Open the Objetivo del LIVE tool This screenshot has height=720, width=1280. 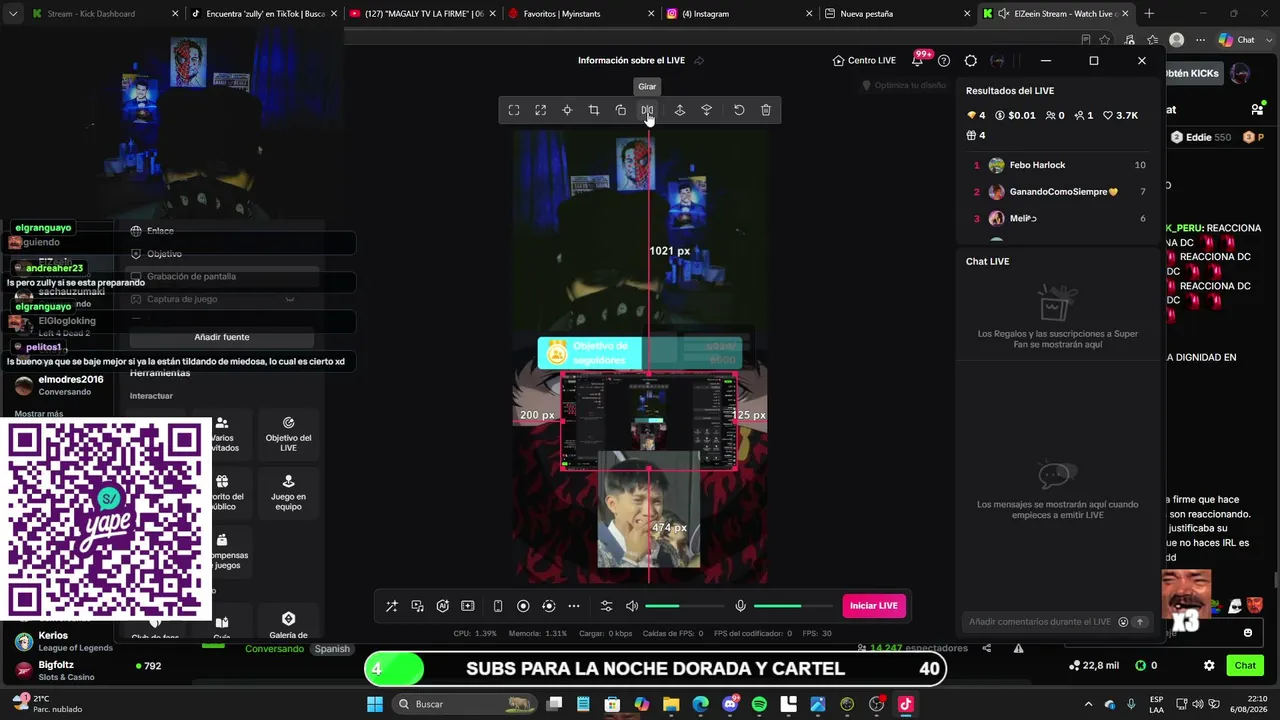pos(288,434)
